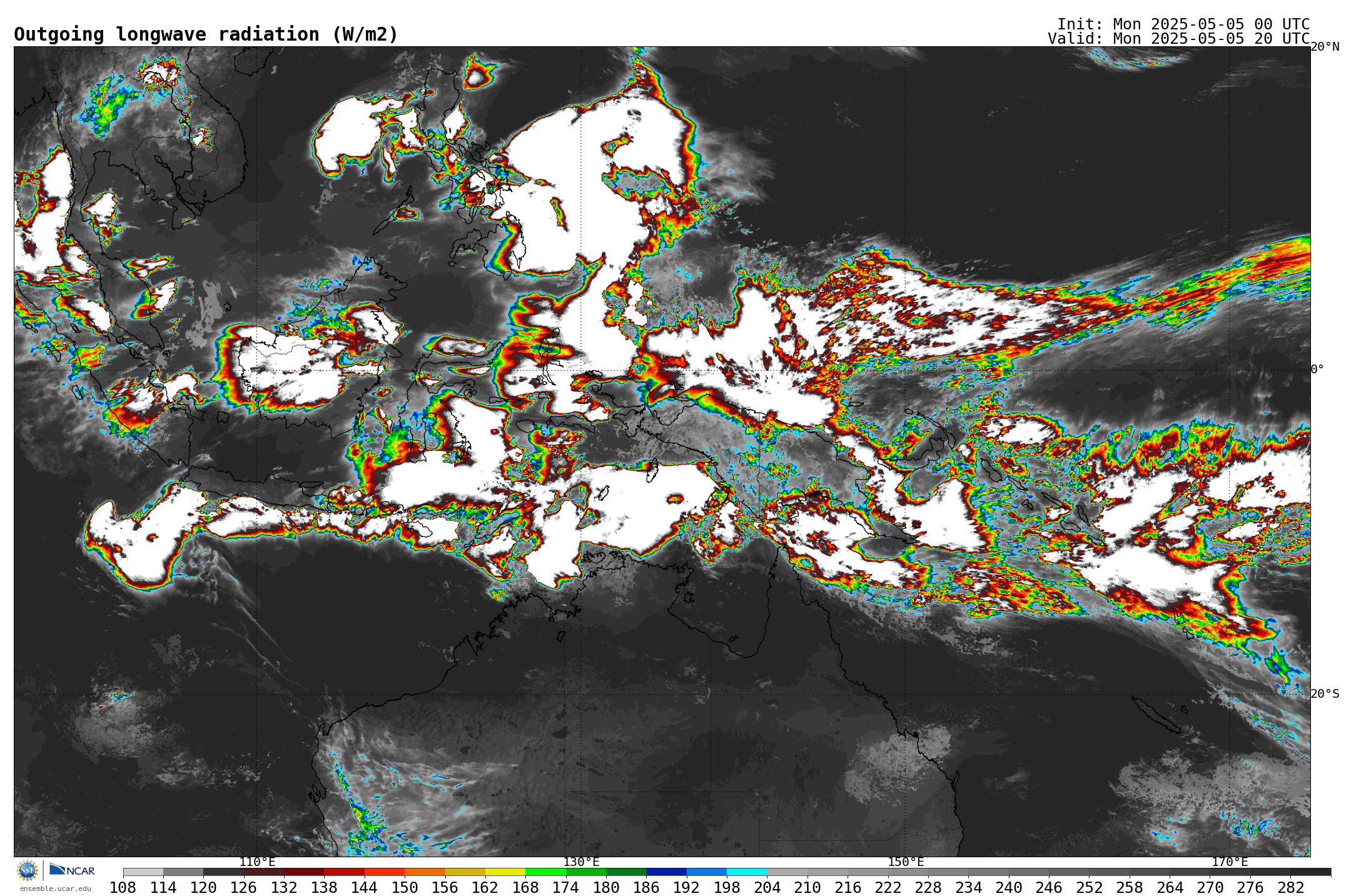
Task: Pick the gold swatch between 156 and 162
Action: 465,872
